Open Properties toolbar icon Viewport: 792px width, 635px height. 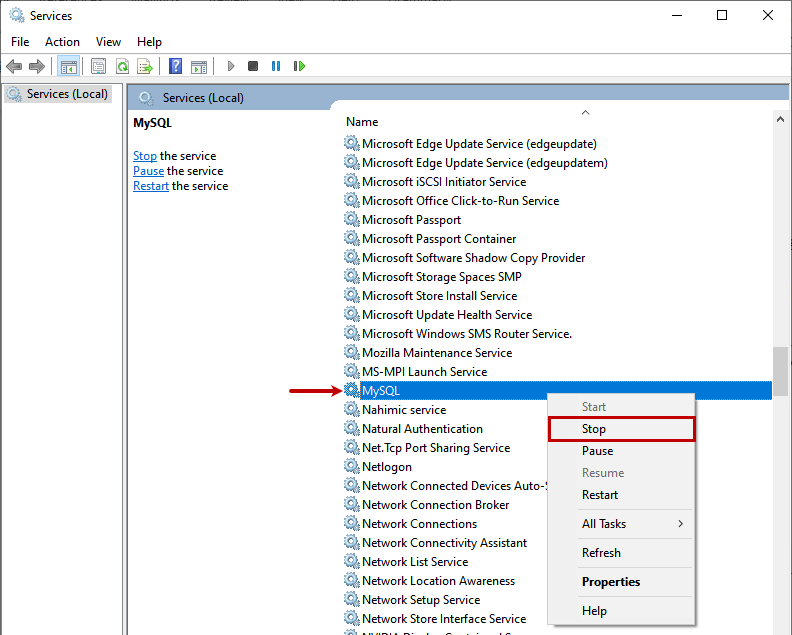pos(98,66)
